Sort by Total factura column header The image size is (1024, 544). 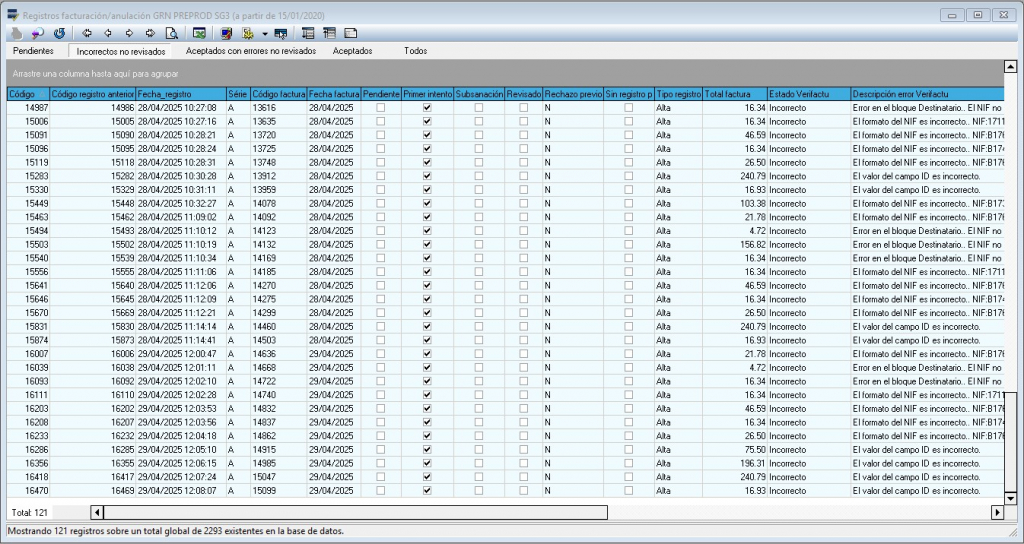(x=735, y=95)
